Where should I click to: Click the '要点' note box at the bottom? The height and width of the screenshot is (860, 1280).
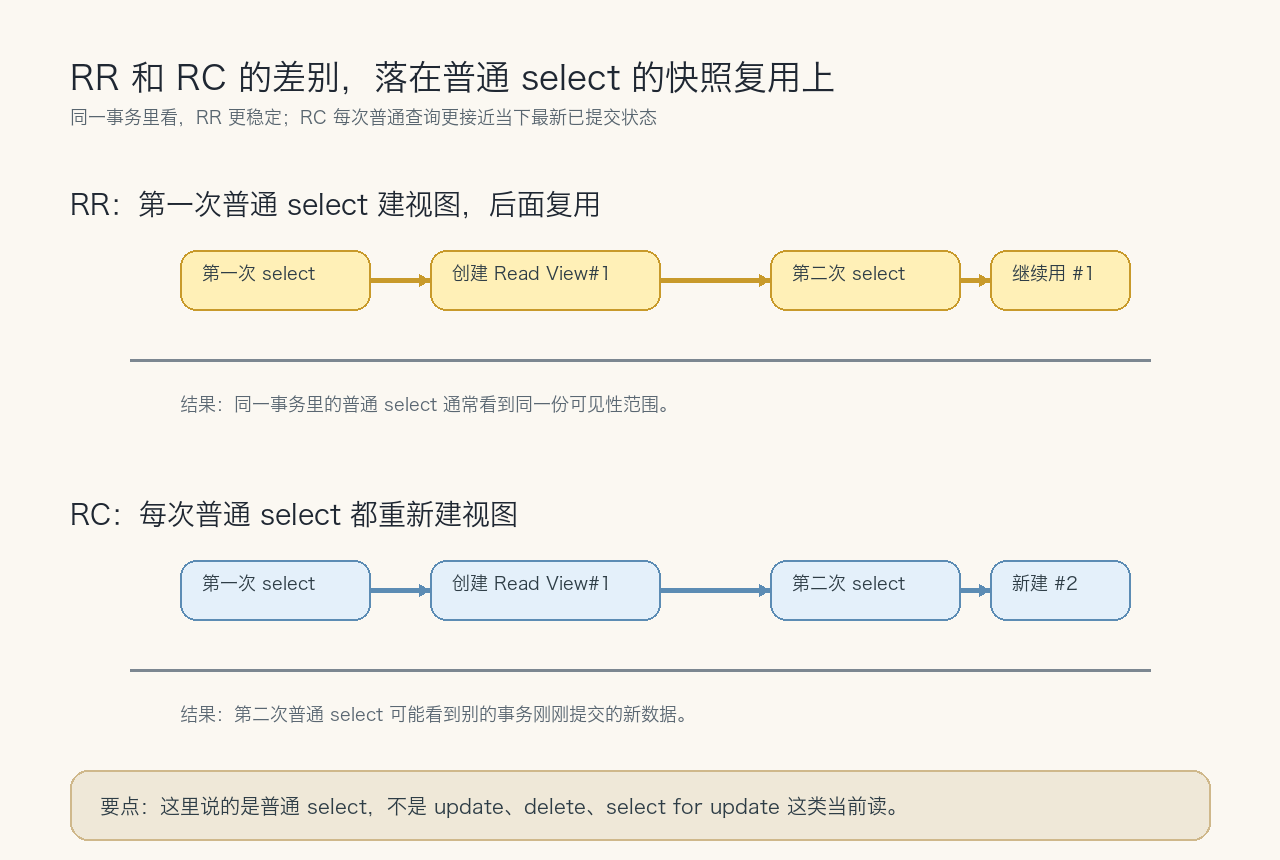tap(640, 805)
